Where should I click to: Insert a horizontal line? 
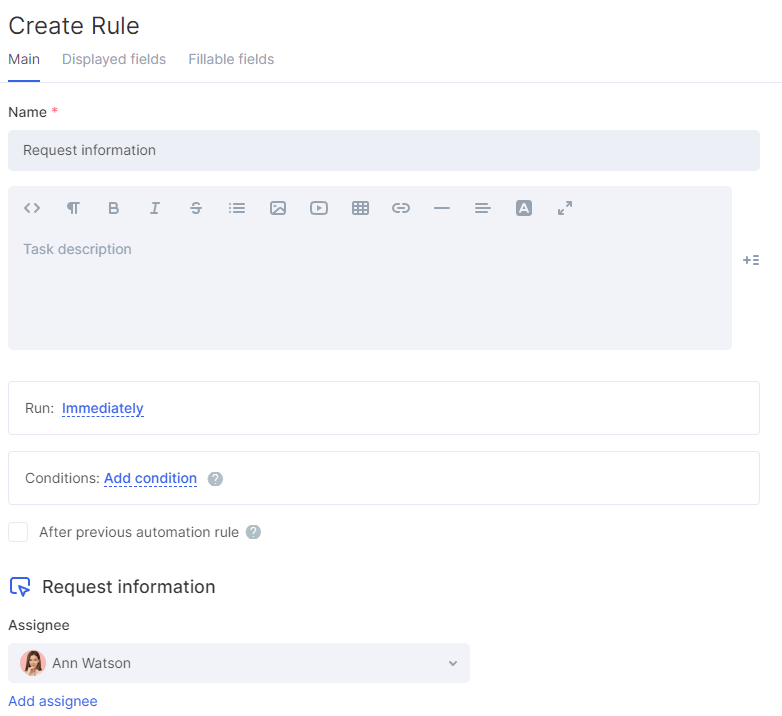(x=442, y=208)
